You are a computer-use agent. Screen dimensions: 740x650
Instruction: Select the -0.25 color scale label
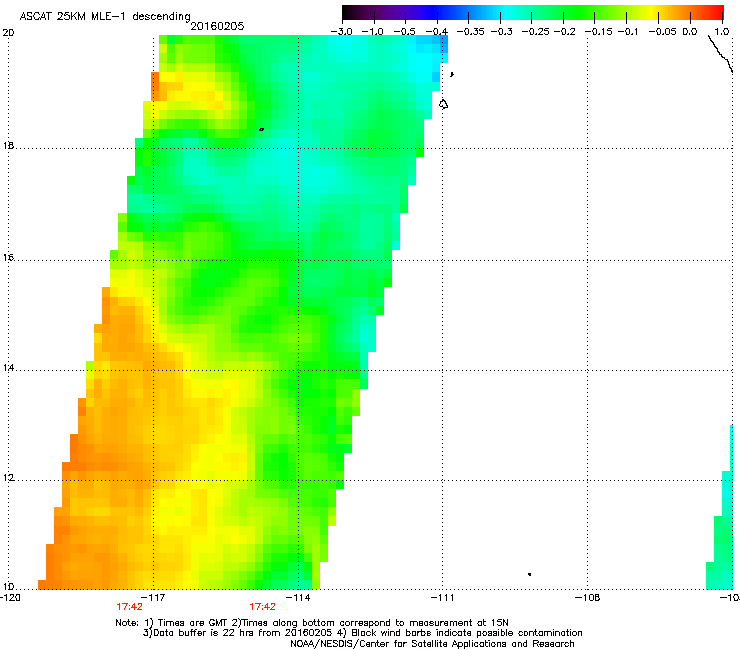[x=536, y=32]
